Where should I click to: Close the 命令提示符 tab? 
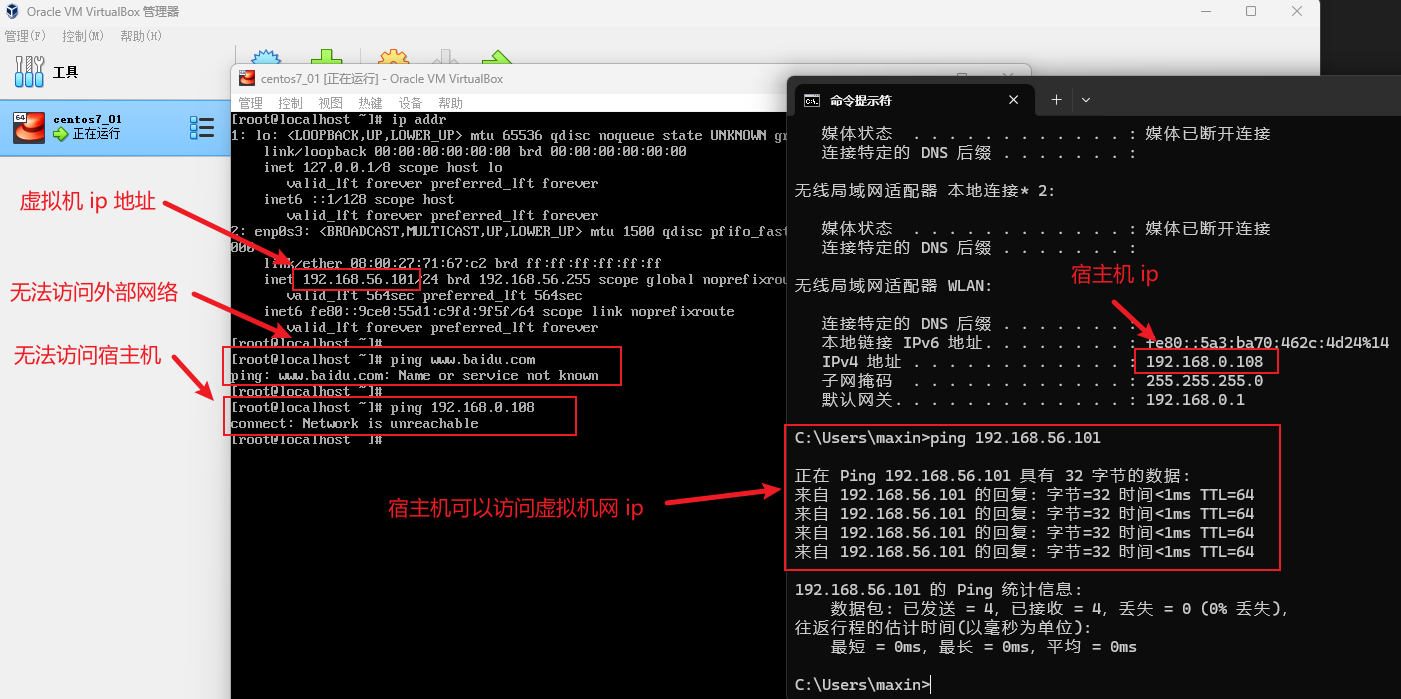1013,100
